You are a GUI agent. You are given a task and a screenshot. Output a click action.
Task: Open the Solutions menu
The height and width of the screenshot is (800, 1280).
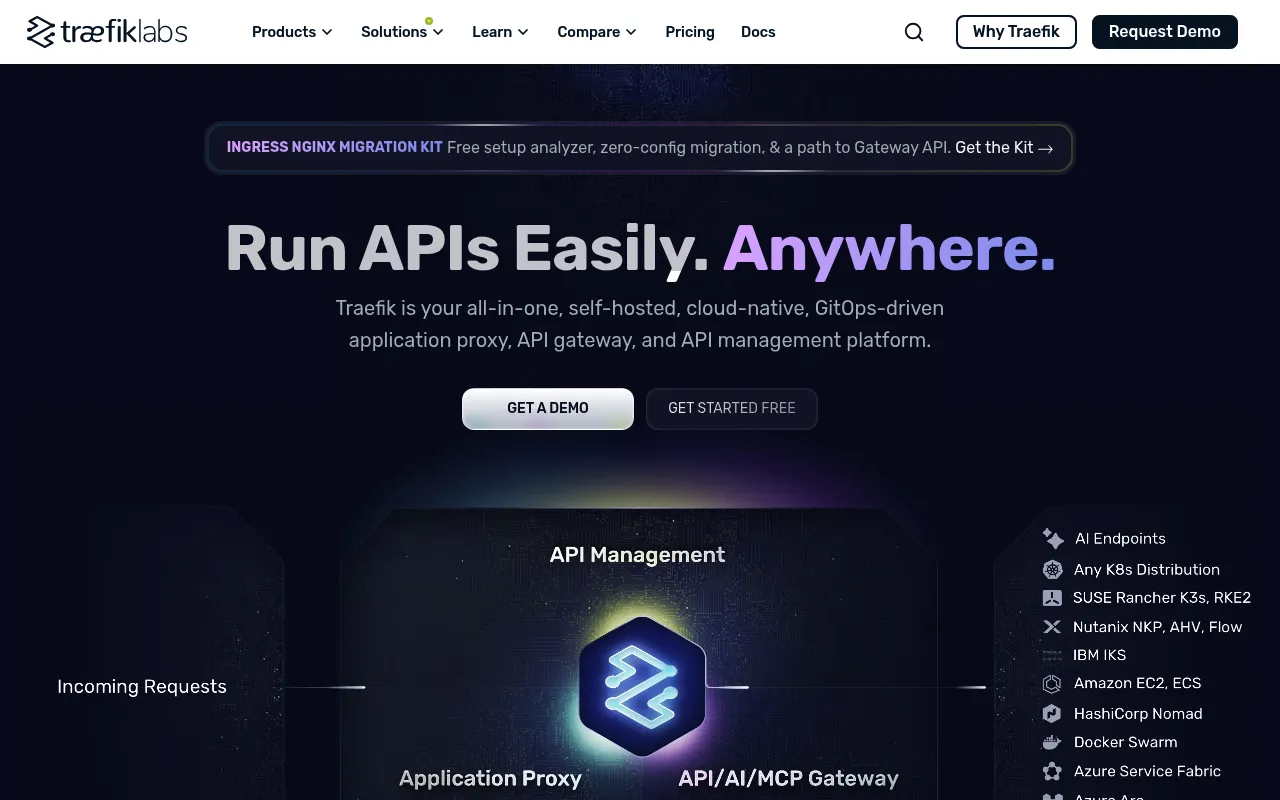(402, 32)
